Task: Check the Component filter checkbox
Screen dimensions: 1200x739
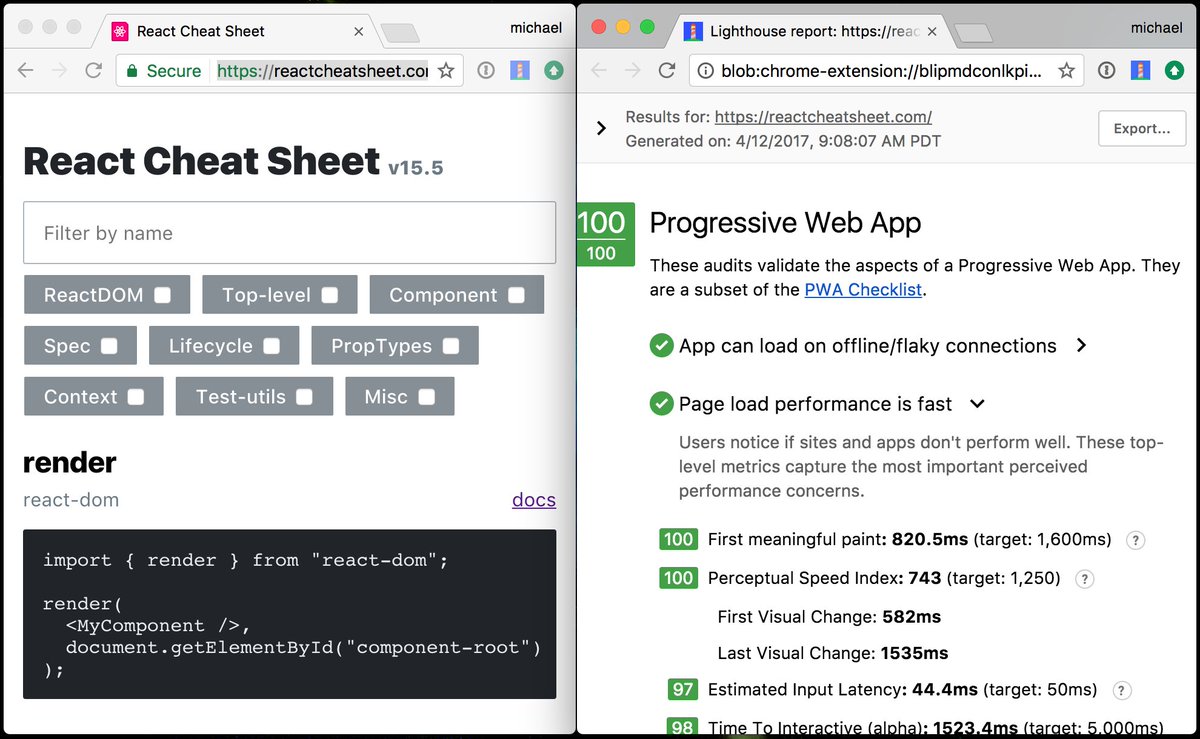Action: click(x=516, y=295)
